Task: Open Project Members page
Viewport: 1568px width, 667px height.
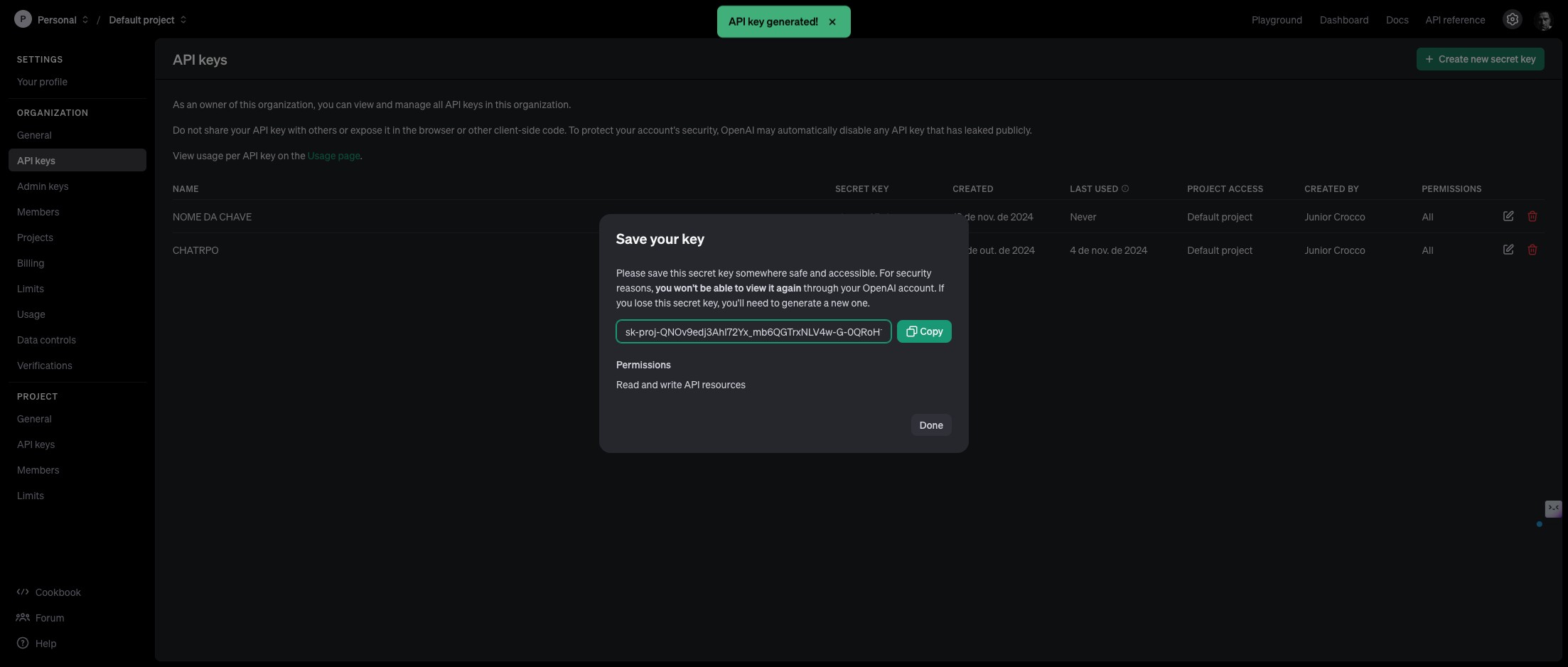Action: coord(77,470)
